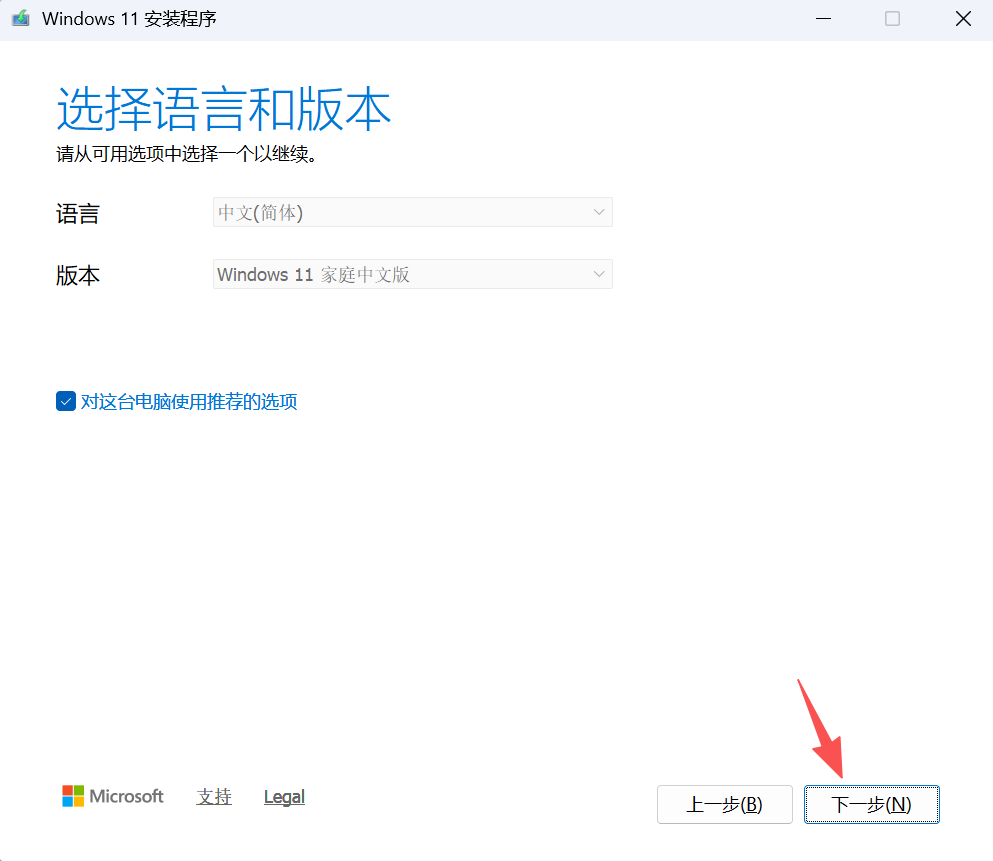Click the 选择语言和版本 heading
This screenshot has width=993, height=861.
coord(224,110)
